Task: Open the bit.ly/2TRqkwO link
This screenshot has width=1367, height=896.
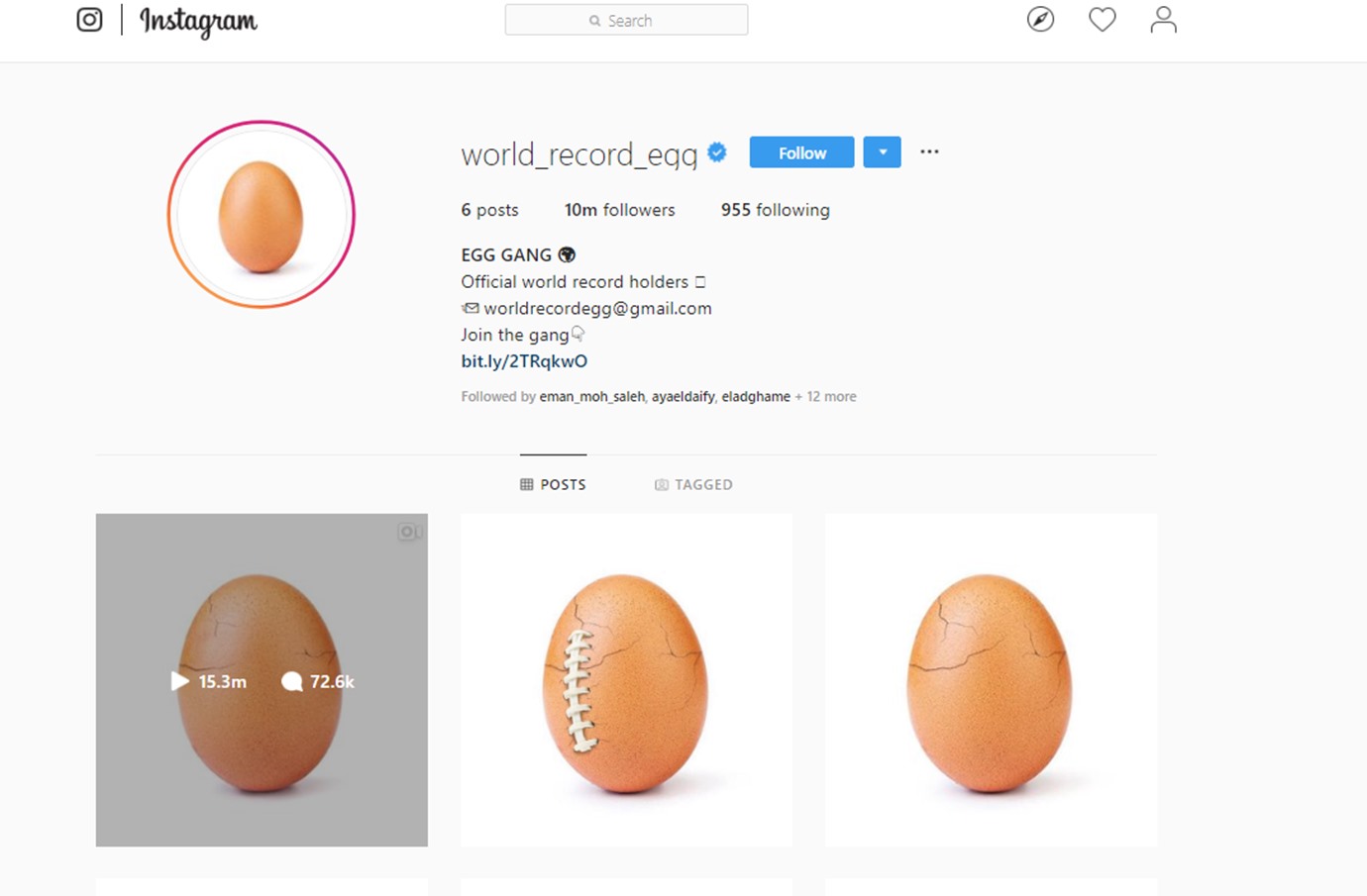Action: pos(524,361)
